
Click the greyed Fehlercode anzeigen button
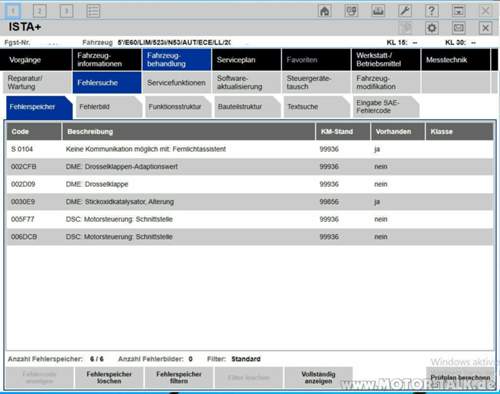pos(39,377)
